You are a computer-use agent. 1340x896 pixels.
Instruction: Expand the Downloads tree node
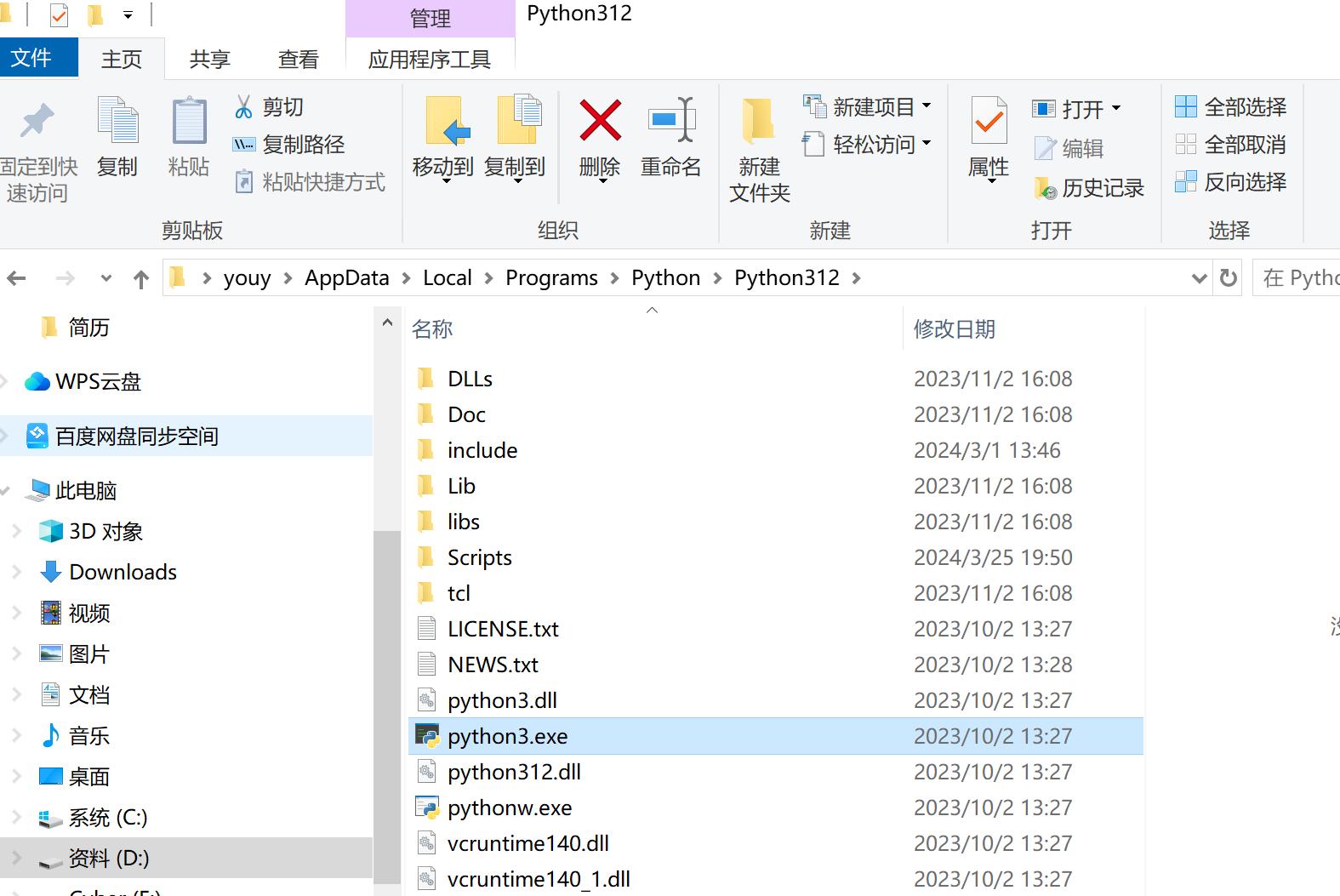coord(15,572)
